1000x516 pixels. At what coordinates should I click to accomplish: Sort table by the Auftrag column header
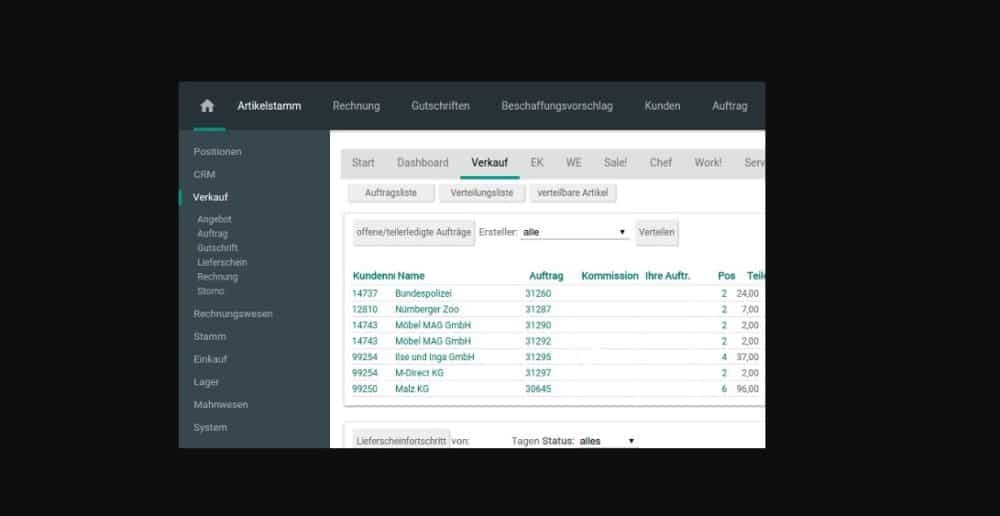coord(546,275)
